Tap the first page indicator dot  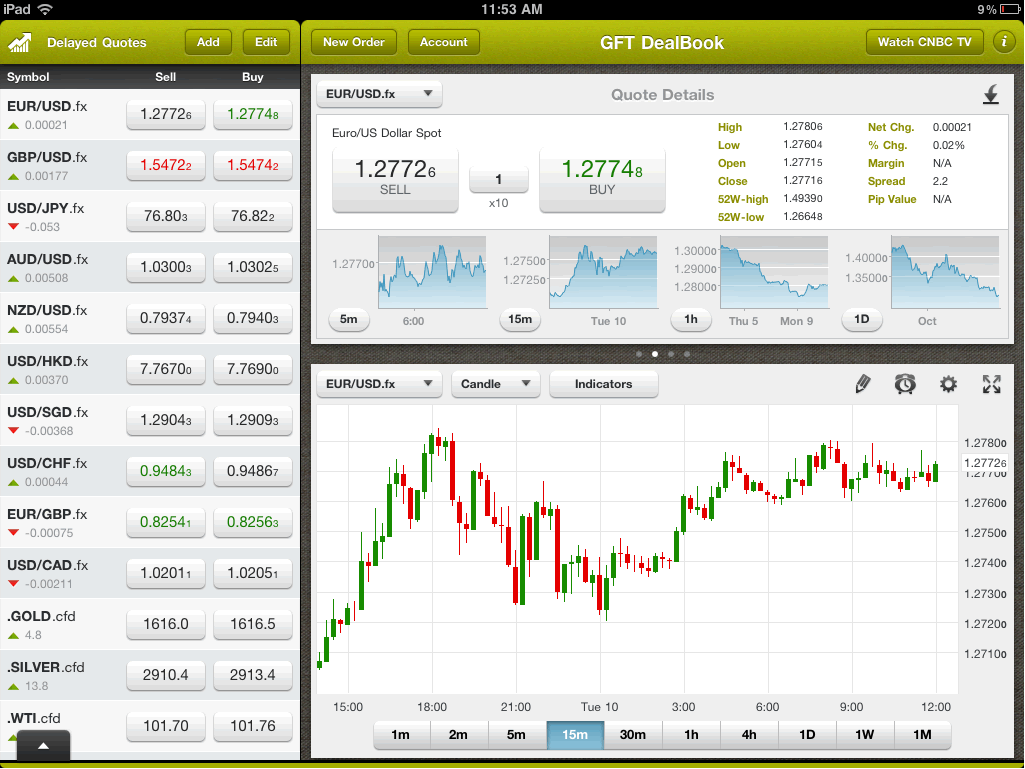pyautogui.click(x=639, y=354)
